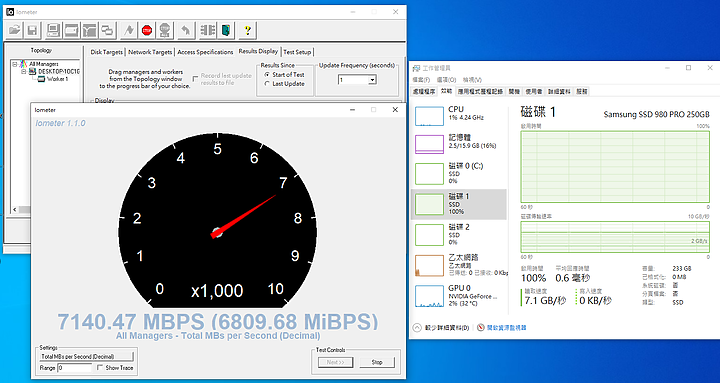
Task: Click the Open Test Configuration File icon in Iometer
Action: click(14, 30)
